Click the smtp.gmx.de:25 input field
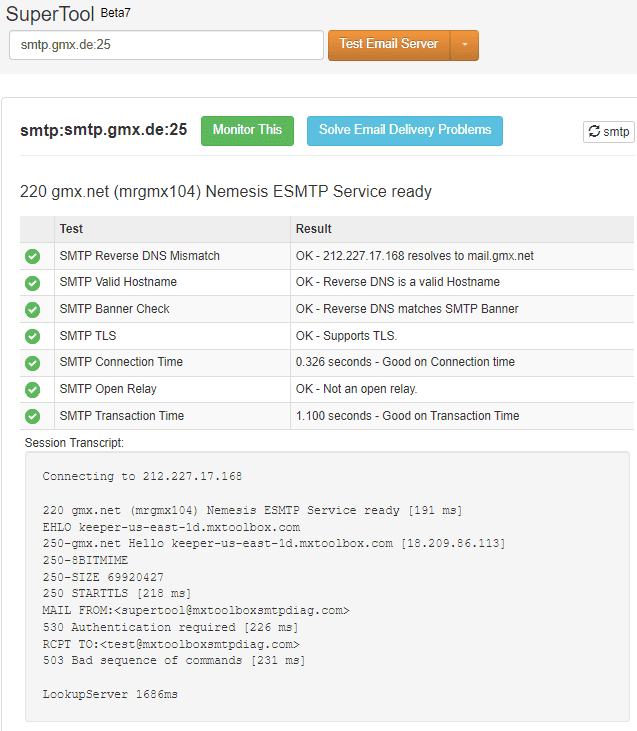Viewport: 637px width, 731px height. coord(166,45)
